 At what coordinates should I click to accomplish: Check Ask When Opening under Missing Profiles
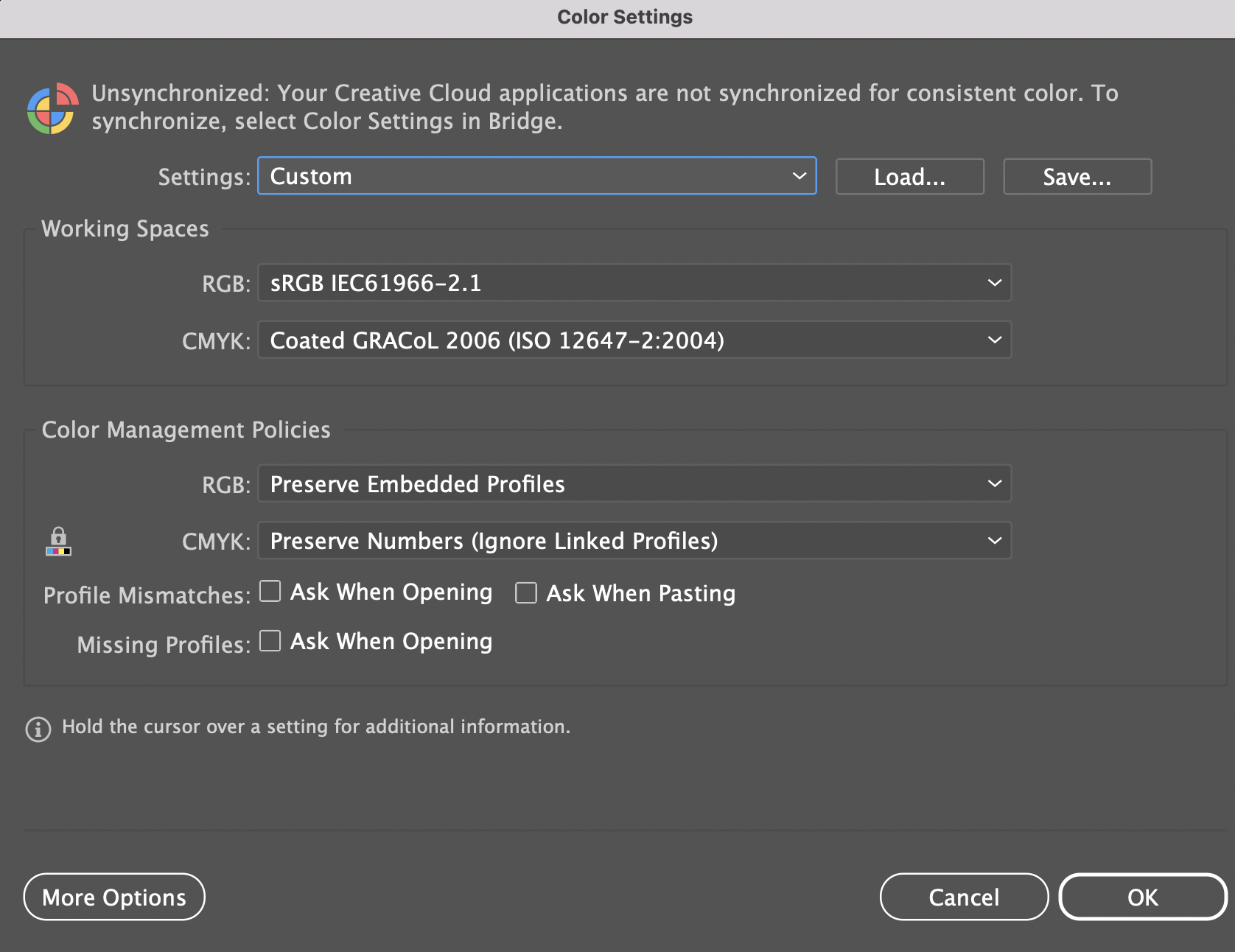coord(270,641)
